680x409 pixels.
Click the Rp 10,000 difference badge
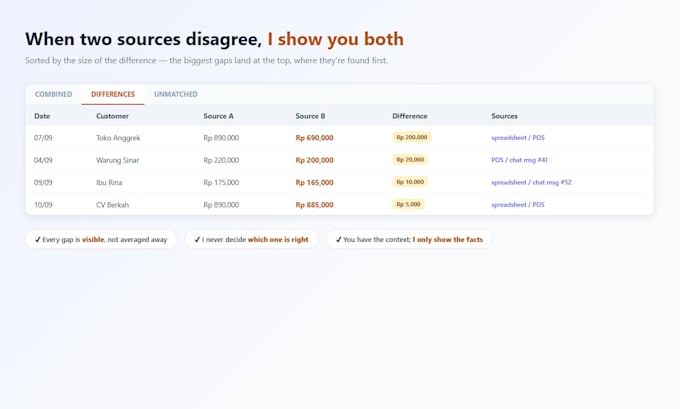(410, 182)
